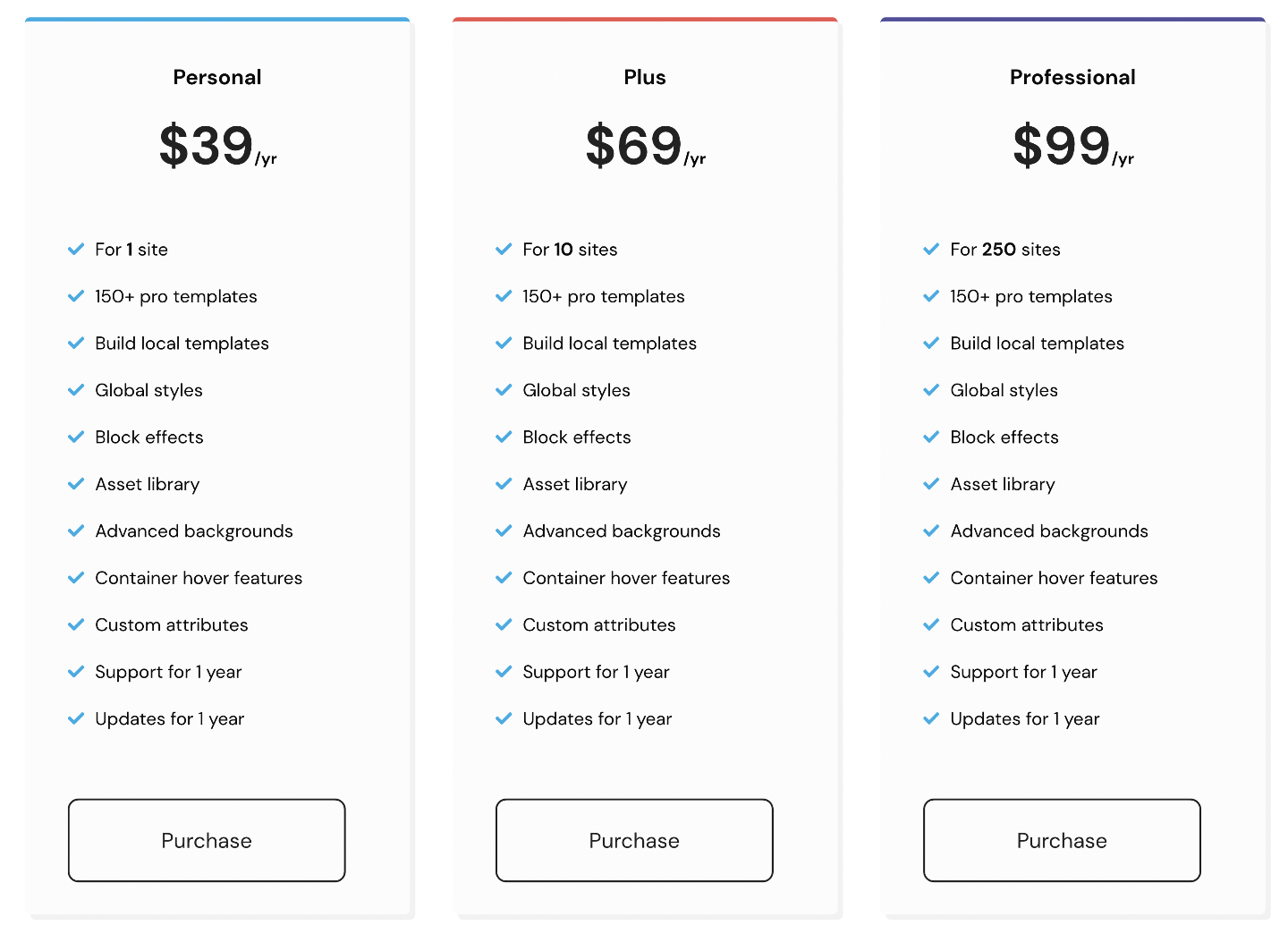Click the Purchase button under Personal plan

point(207,840)
